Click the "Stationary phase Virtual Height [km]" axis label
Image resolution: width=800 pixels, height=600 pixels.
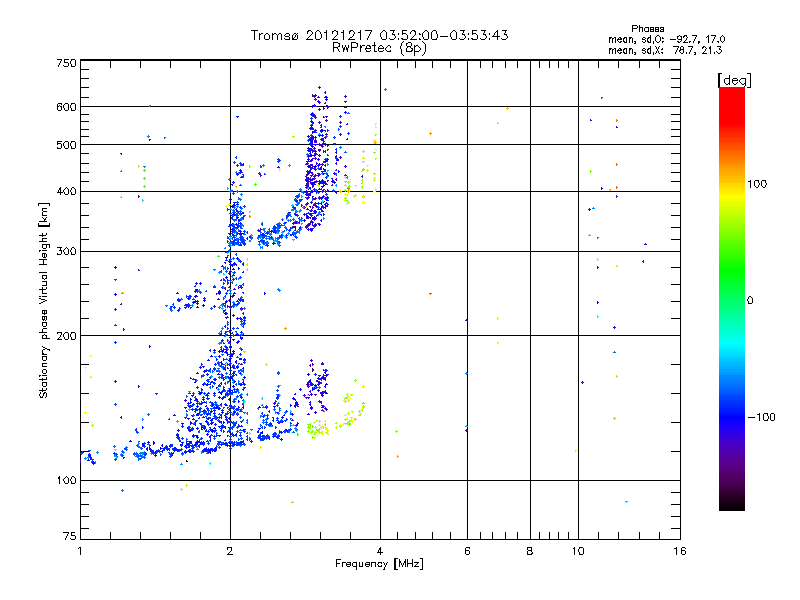(43, 300)
